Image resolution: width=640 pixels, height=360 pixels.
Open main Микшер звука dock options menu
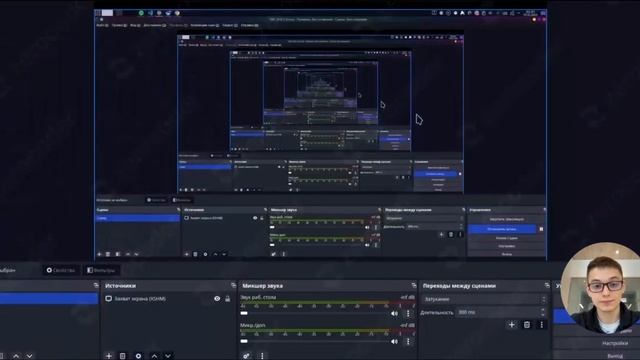[262, 356]
